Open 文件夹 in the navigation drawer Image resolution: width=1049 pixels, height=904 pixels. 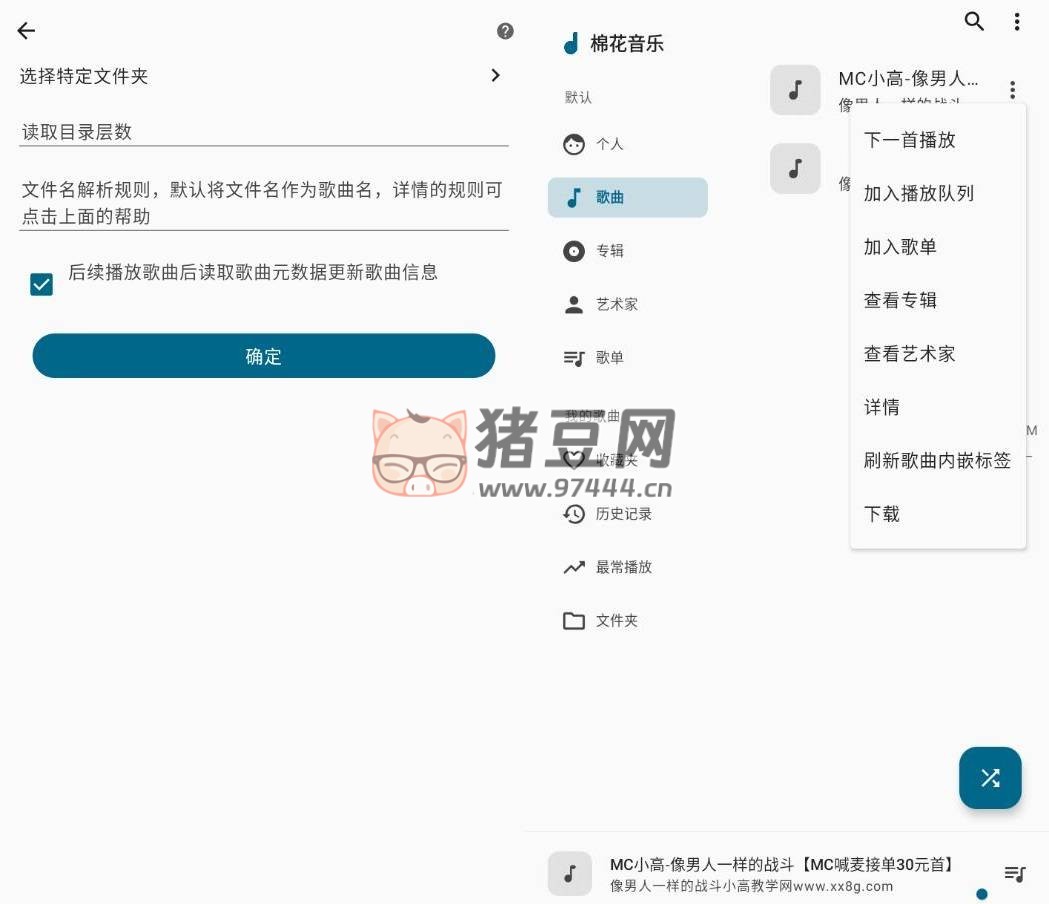628,621
